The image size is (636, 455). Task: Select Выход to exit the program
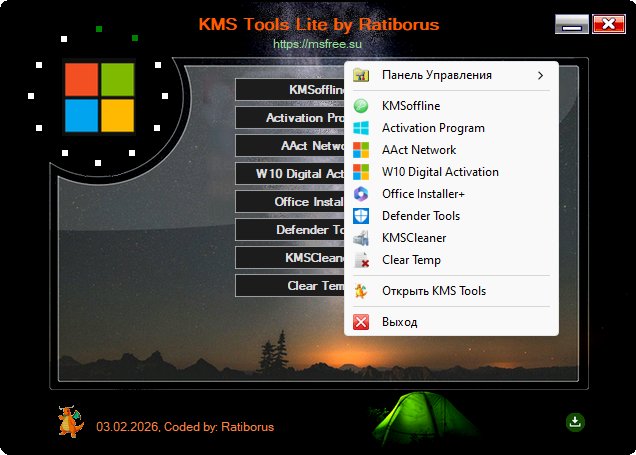click(x=400, y=322)
